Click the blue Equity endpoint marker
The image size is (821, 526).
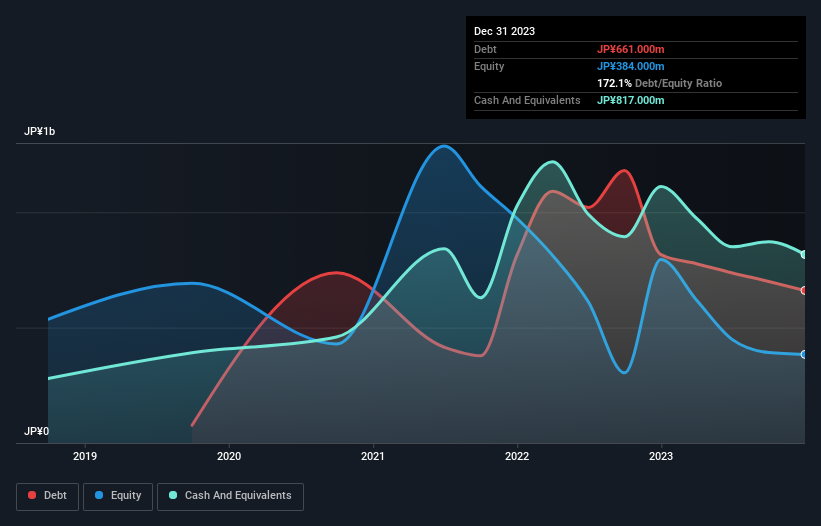point(804,354)
